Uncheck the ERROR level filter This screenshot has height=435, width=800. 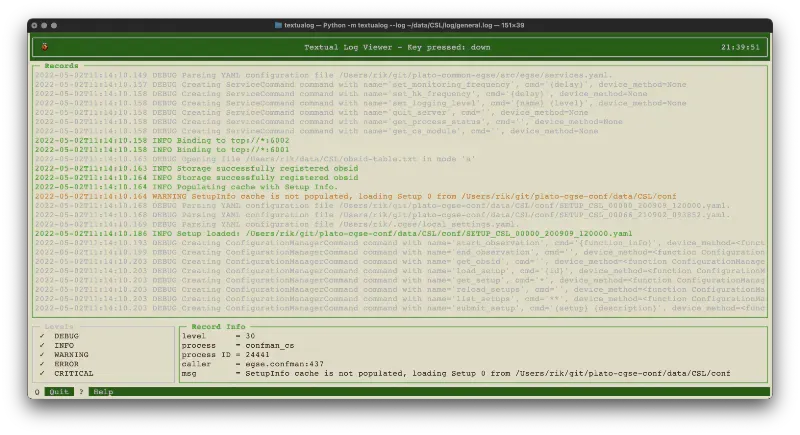(x=42, y=364)
